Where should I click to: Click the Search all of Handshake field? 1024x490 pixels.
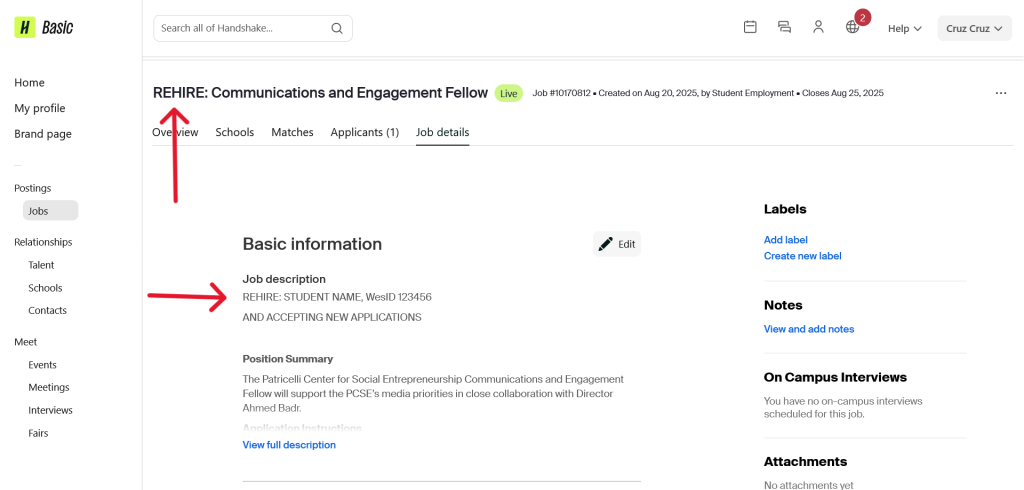click(240, 28)
